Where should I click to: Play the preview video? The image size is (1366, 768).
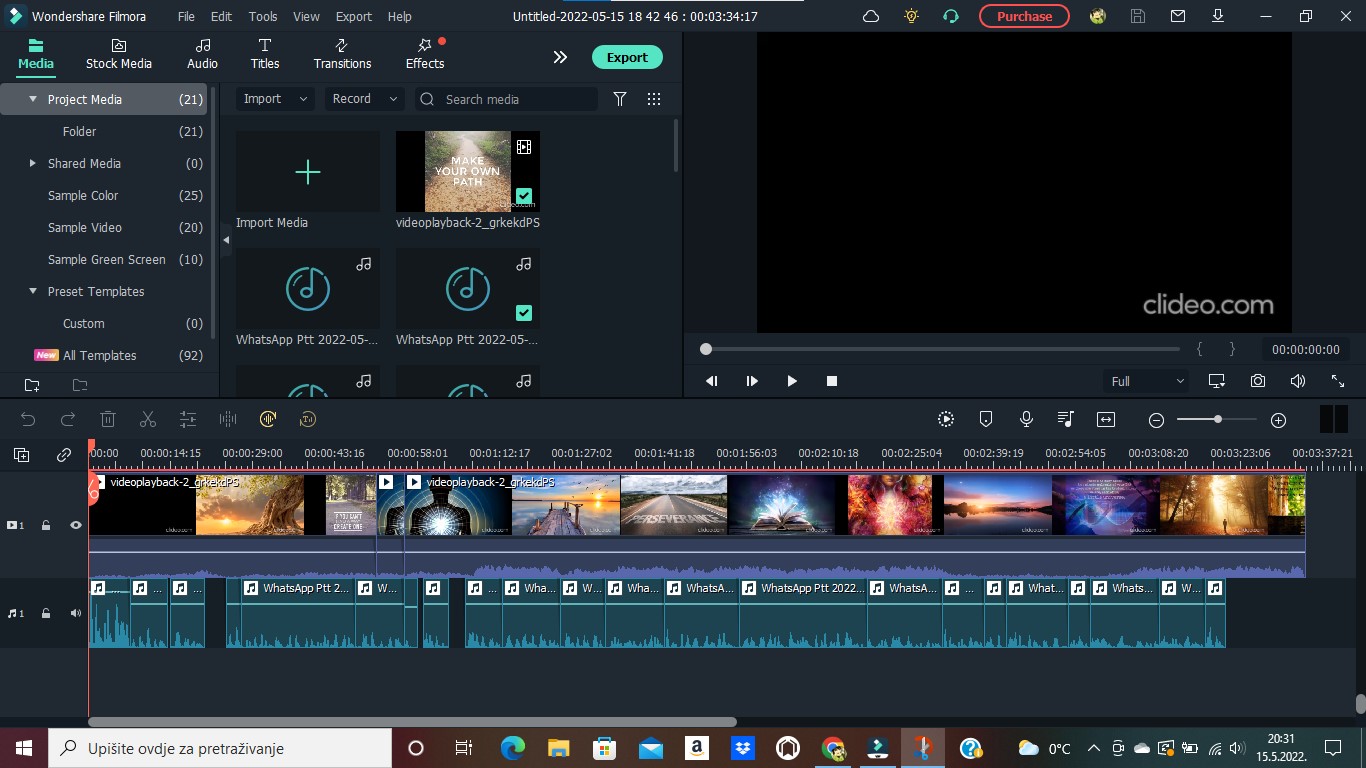792,381
